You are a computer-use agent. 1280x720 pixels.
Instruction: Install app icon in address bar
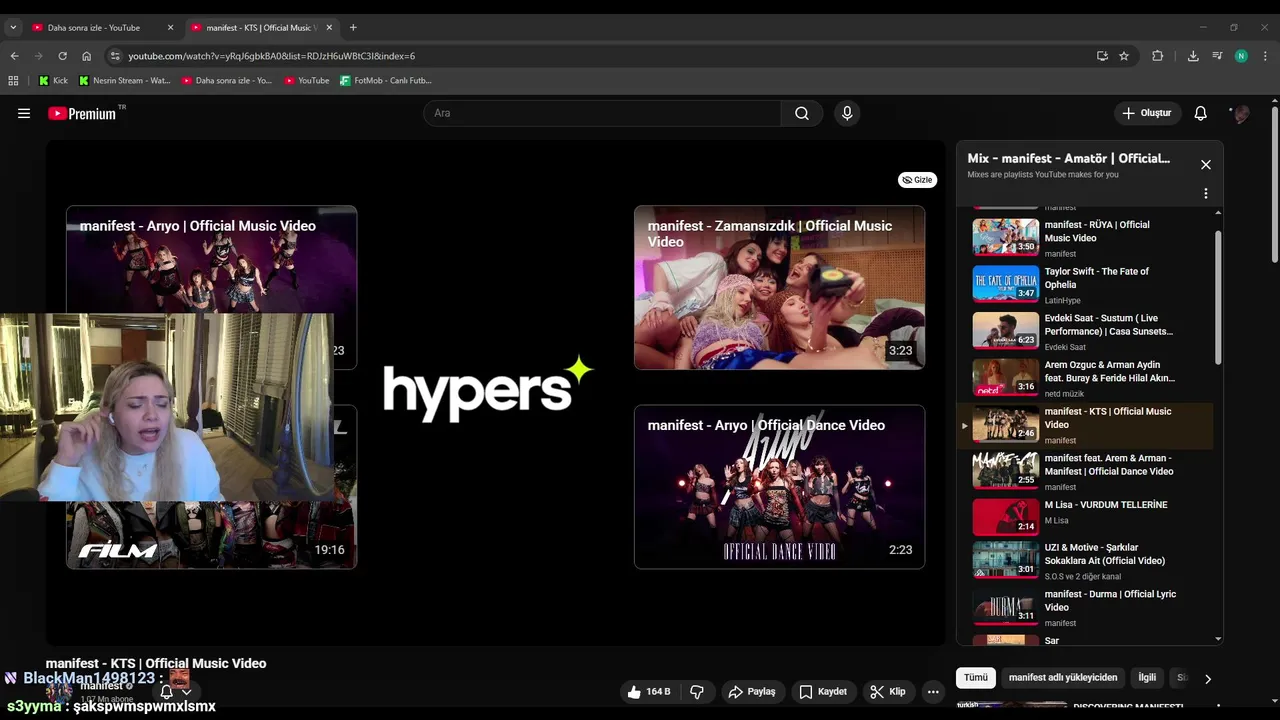pyautogui.click(x=1102, y=56)
